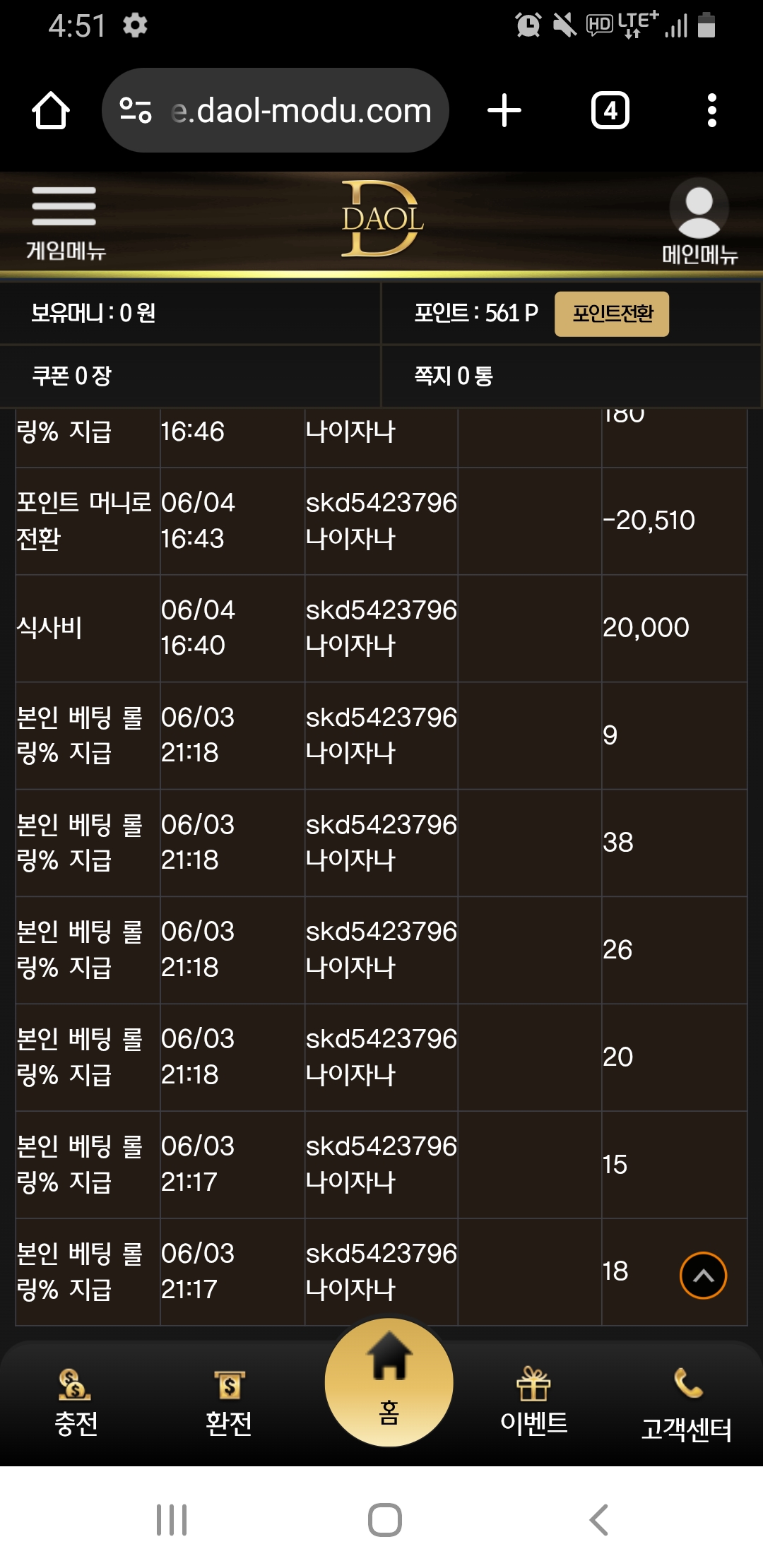Image resolution: width=763 pixels, height=1568 pixels.
Task: Tap Android recent apps button
Action: 172,1520
